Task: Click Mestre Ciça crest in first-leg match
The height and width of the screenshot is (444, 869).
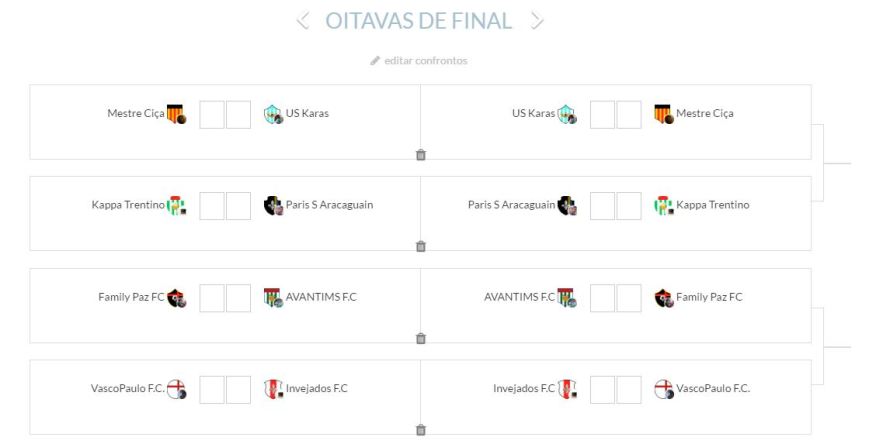Action: (176, 114)
